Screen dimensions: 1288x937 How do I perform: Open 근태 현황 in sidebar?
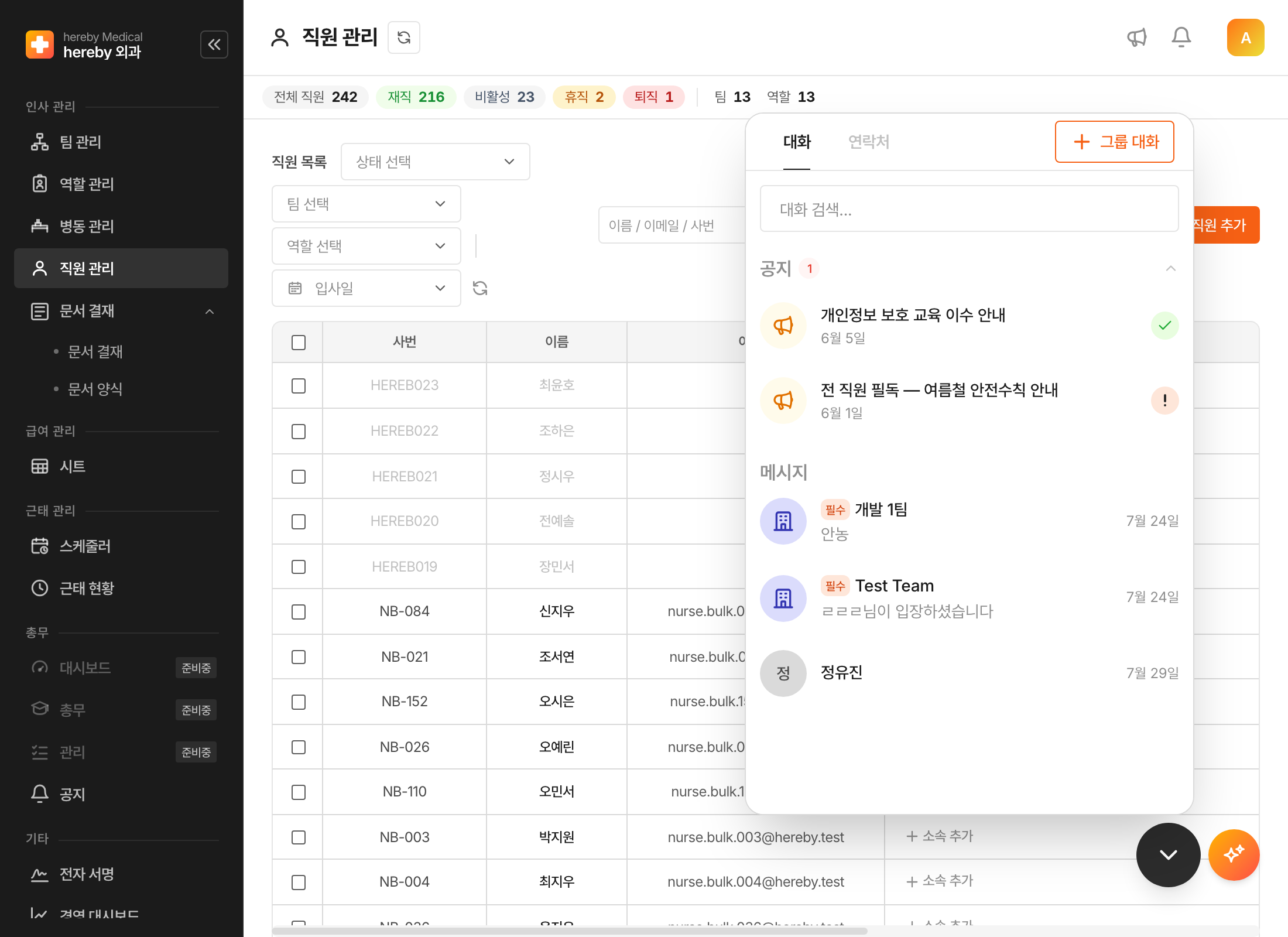121,588
